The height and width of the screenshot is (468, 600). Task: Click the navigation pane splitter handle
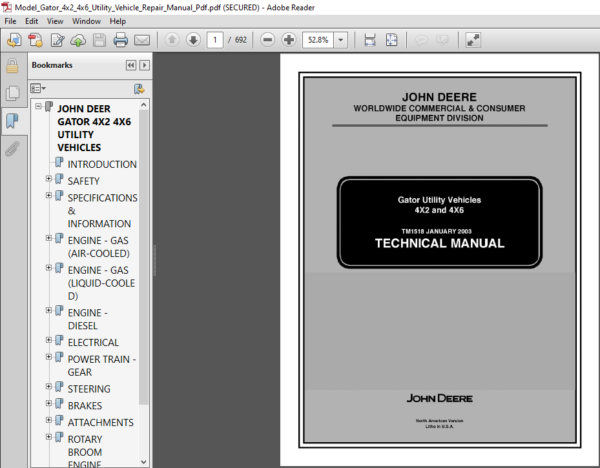[x=155, y=260]
